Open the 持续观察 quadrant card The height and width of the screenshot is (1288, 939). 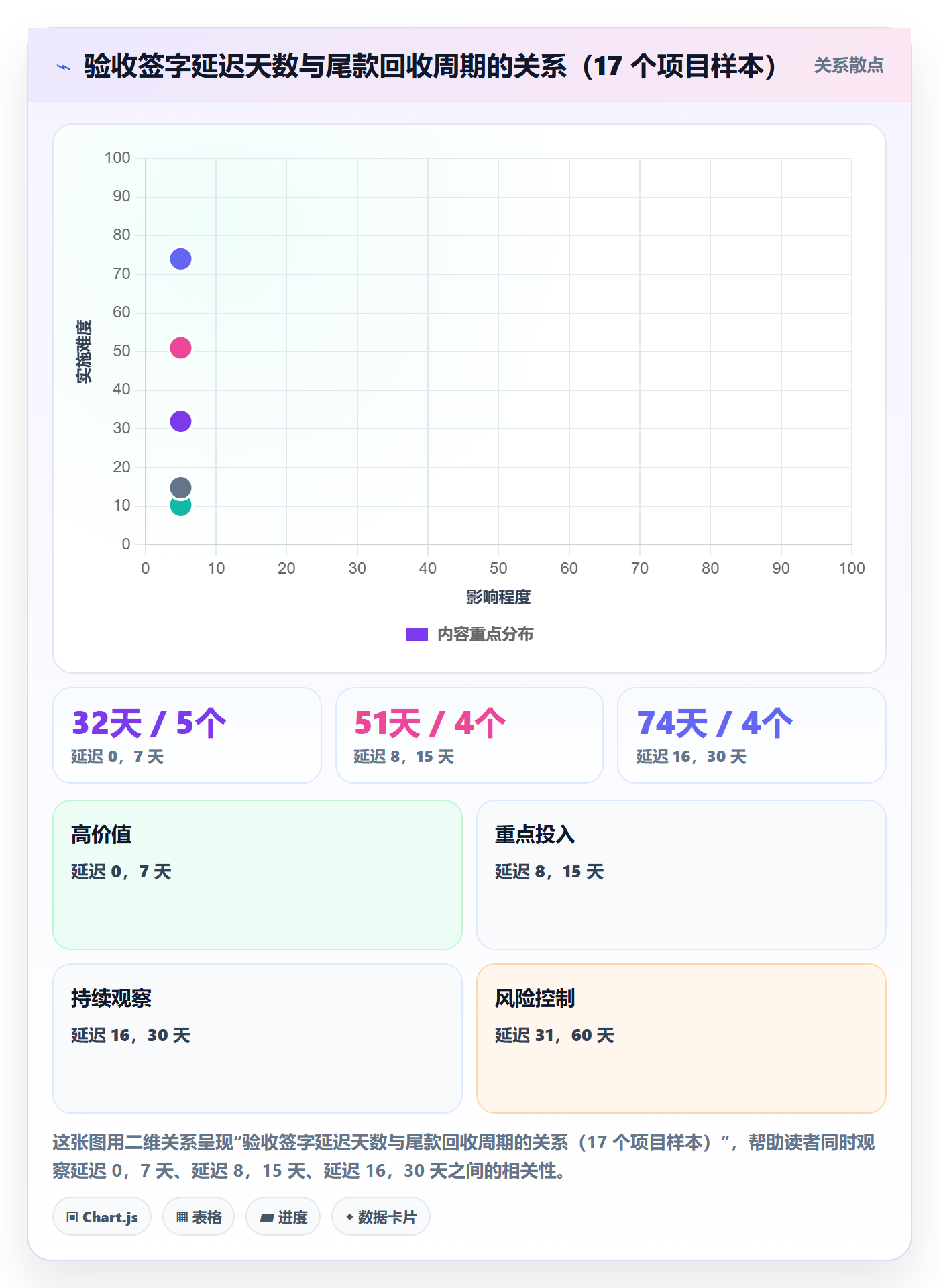[258, 1038]
